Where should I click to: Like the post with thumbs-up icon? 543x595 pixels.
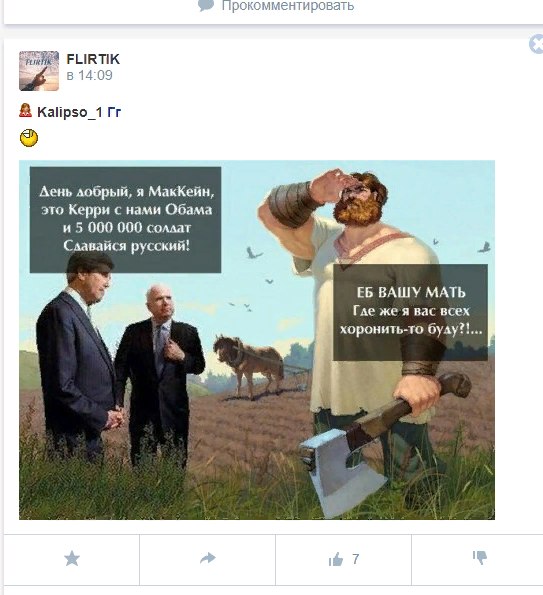click(336, 559)
